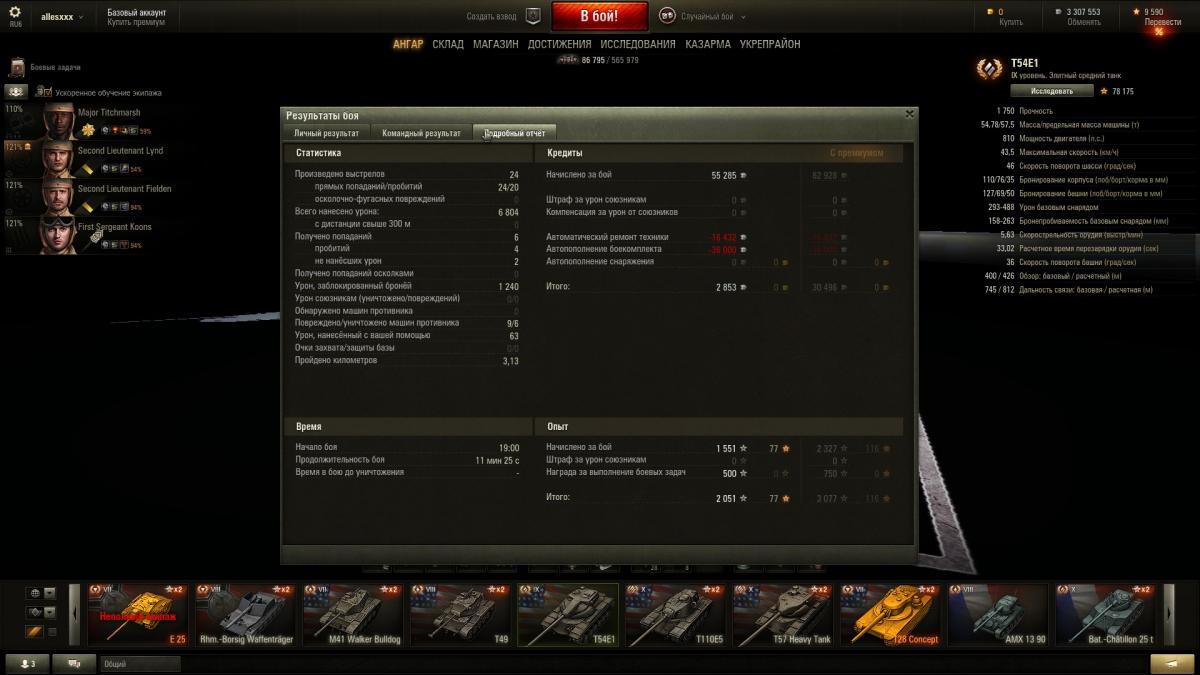Screen dimensions: 1200x675
Task: Open Боевые задачи missions icon
Action: pyautogui.click(x=17, y=67)
